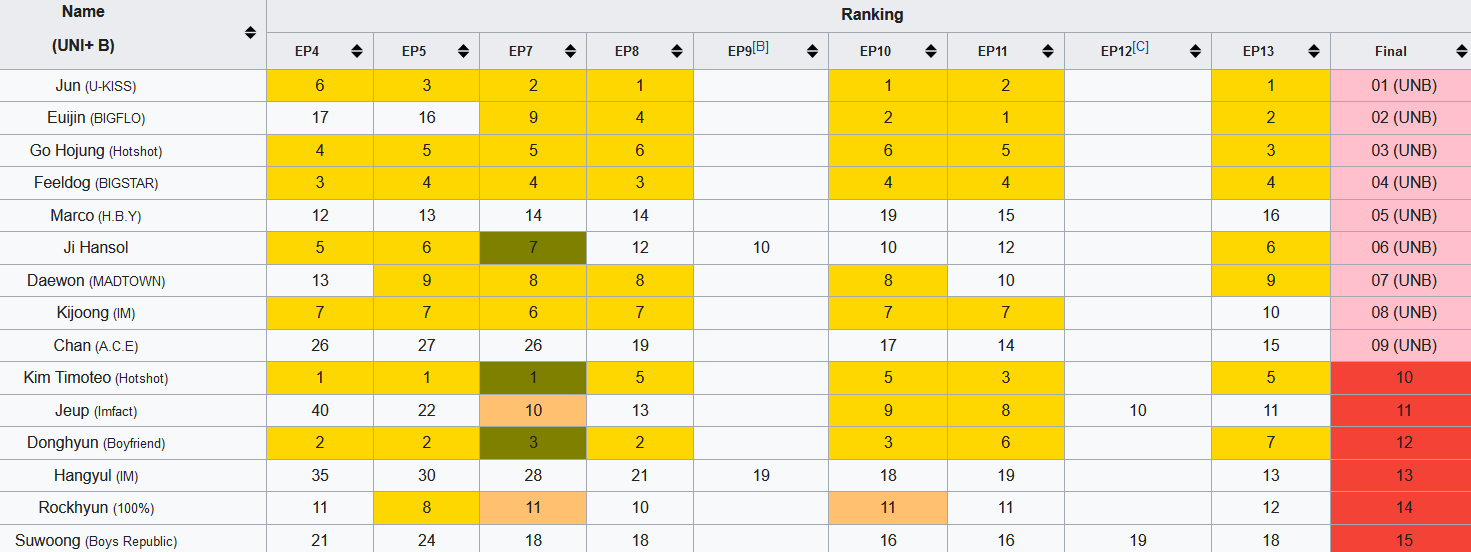Image resolution: width=1471 pixels, height=552 pixels.
Task: Sort the EP10 ranking column
Action: point(930,51)
